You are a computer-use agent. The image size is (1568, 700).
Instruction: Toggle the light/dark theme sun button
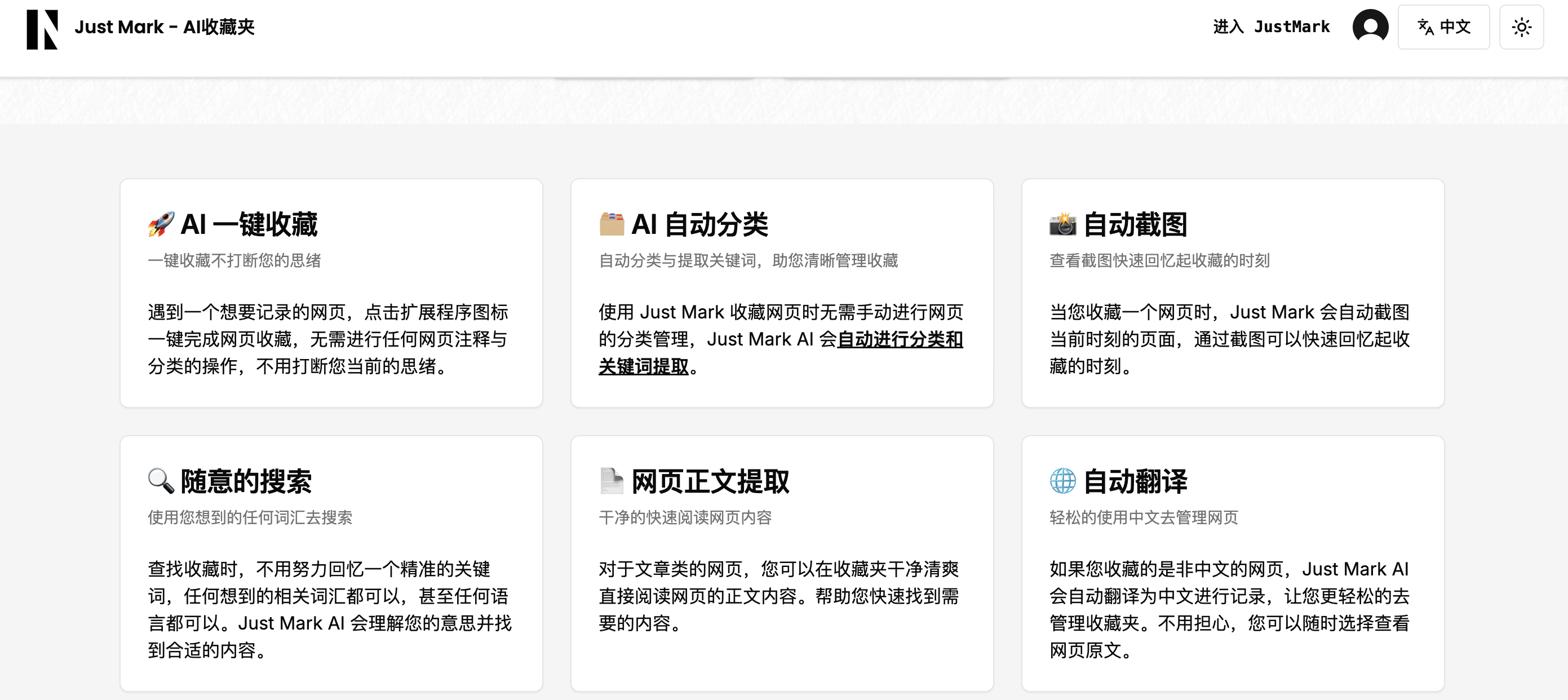1521,27
